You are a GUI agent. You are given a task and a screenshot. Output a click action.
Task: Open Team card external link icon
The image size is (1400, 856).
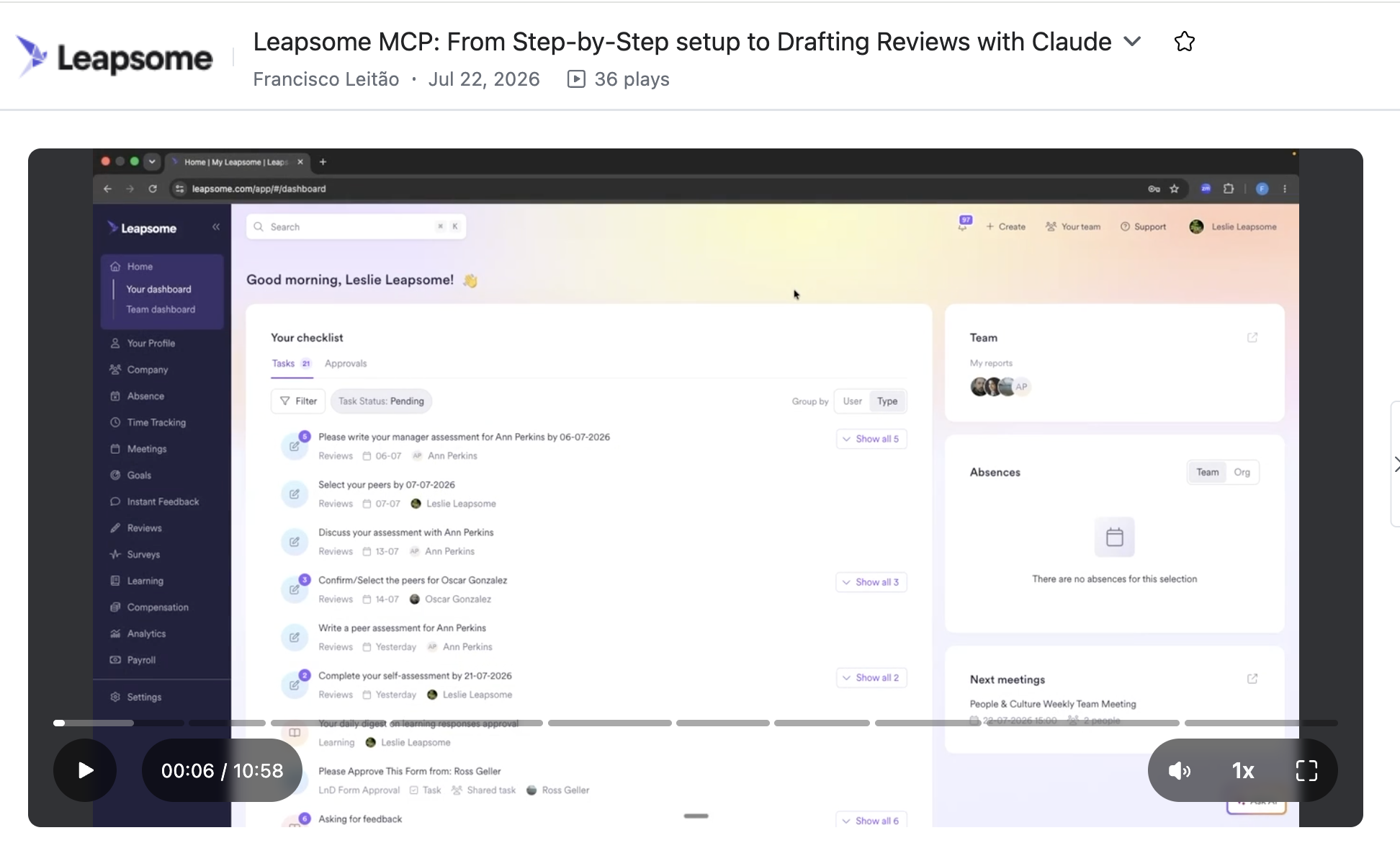pos(1252,337)
